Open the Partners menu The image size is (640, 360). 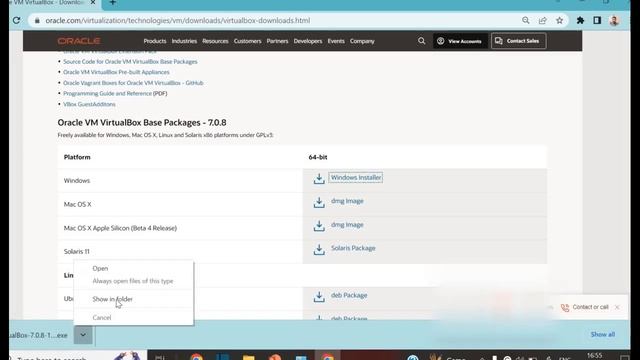277,41
